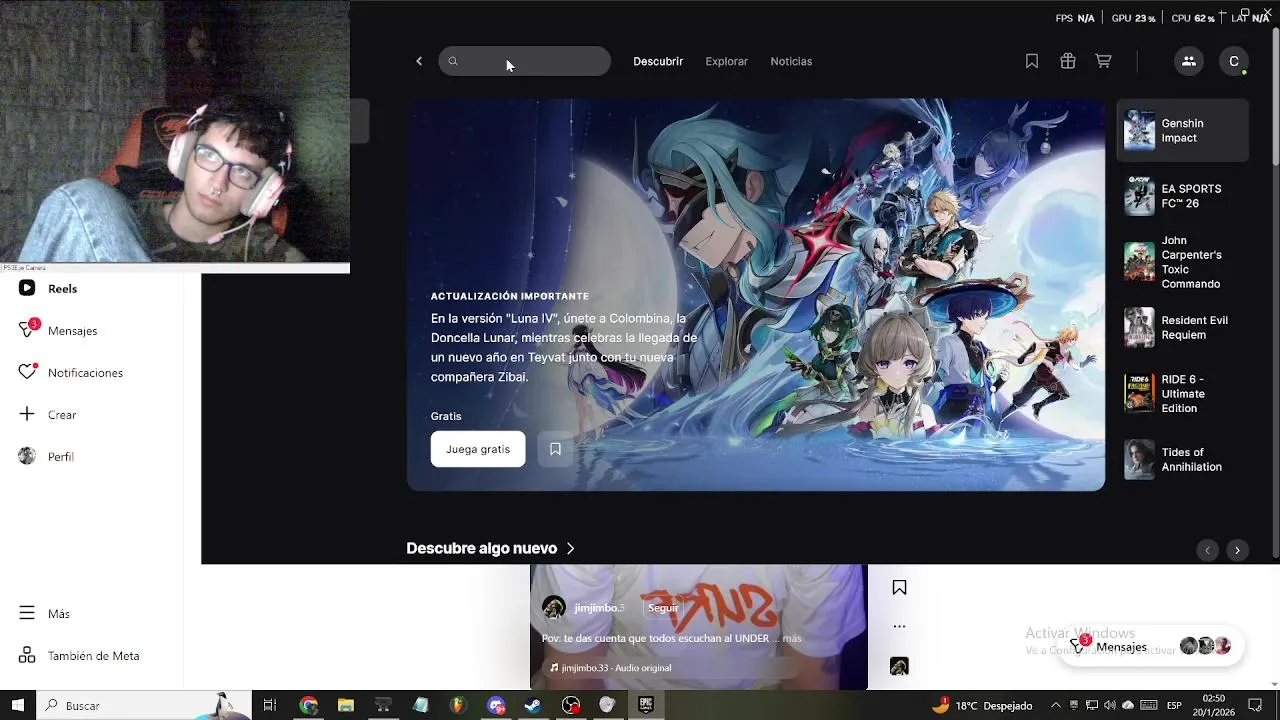Click the Juega gratis button
Screen dimensions: 1280x720
click(x=478, y=449)
